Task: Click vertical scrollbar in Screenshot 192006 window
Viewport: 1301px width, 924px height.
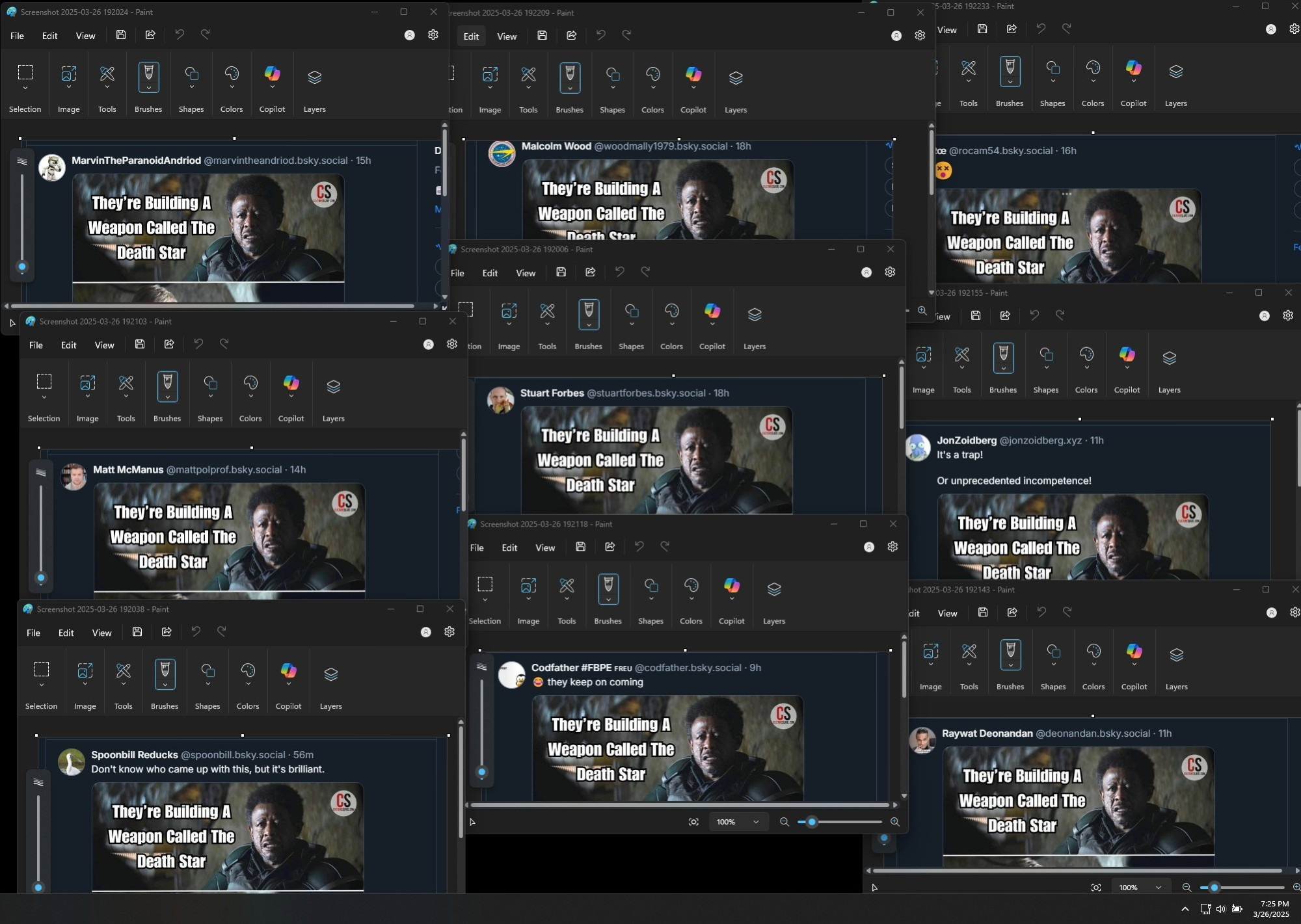Action: point(902,398)
